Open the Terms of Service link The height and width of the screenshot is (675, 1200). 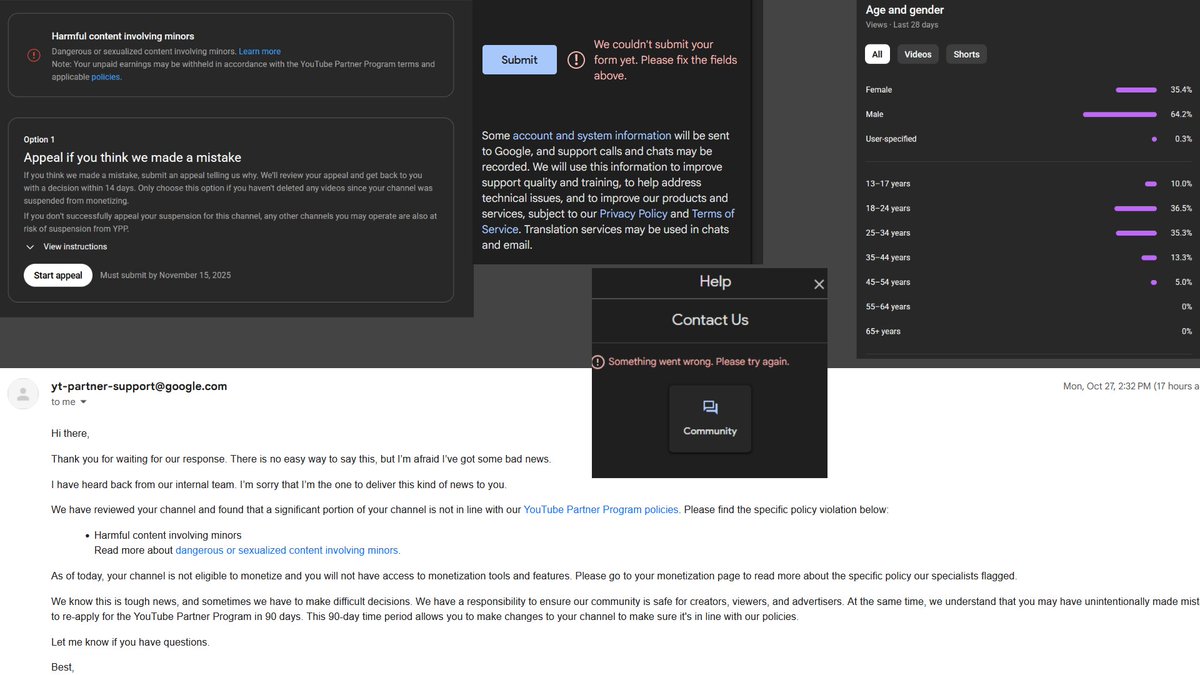pyautogui.click(x=608, y=222)
